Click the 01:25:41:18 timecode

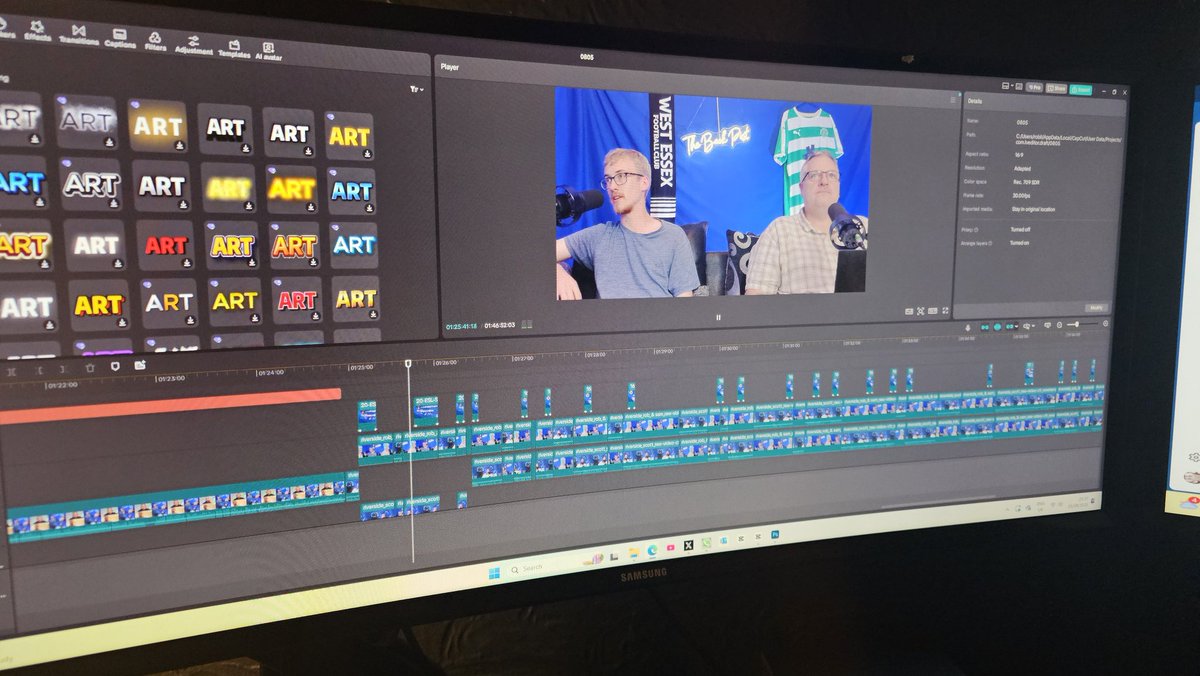point(461,325)
